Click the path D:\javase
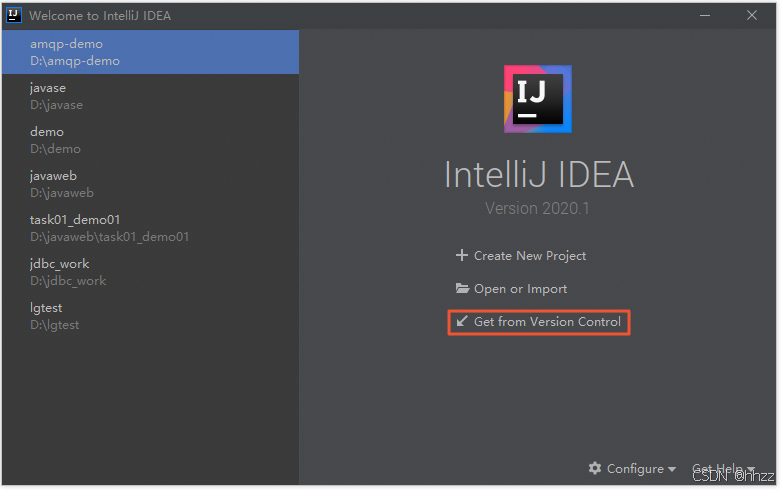This screenshot has height=490, width=781. 56,105
